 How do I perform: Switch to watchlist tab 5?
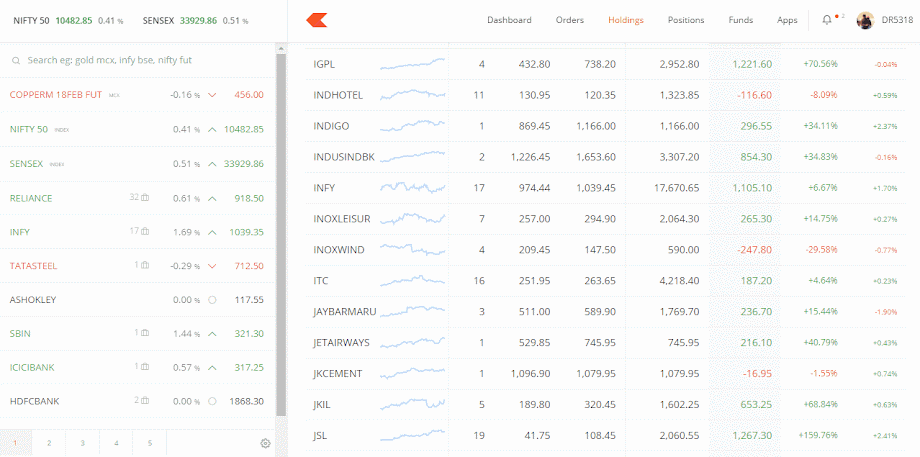150,444
